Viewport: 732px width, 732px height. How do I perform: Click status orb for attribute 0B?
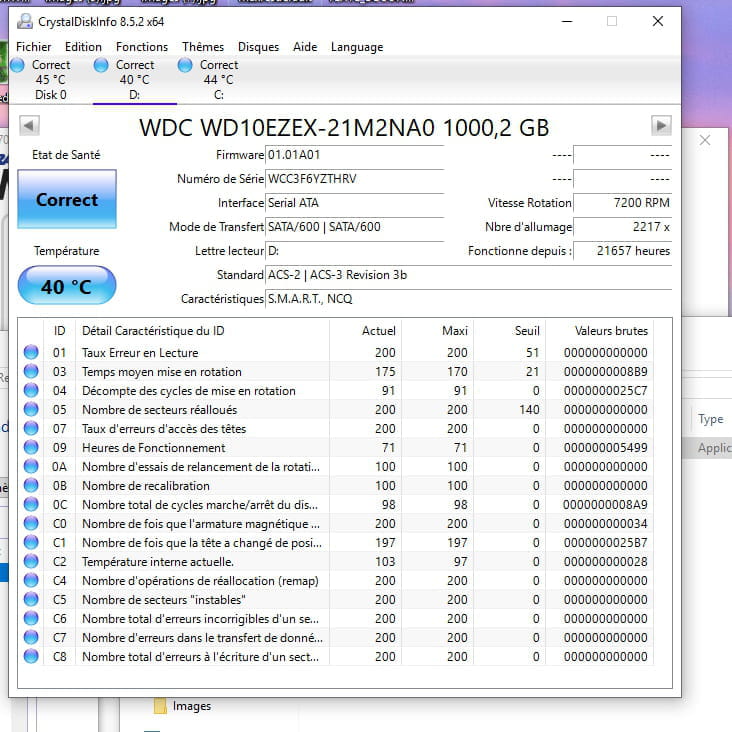point(31,486)
